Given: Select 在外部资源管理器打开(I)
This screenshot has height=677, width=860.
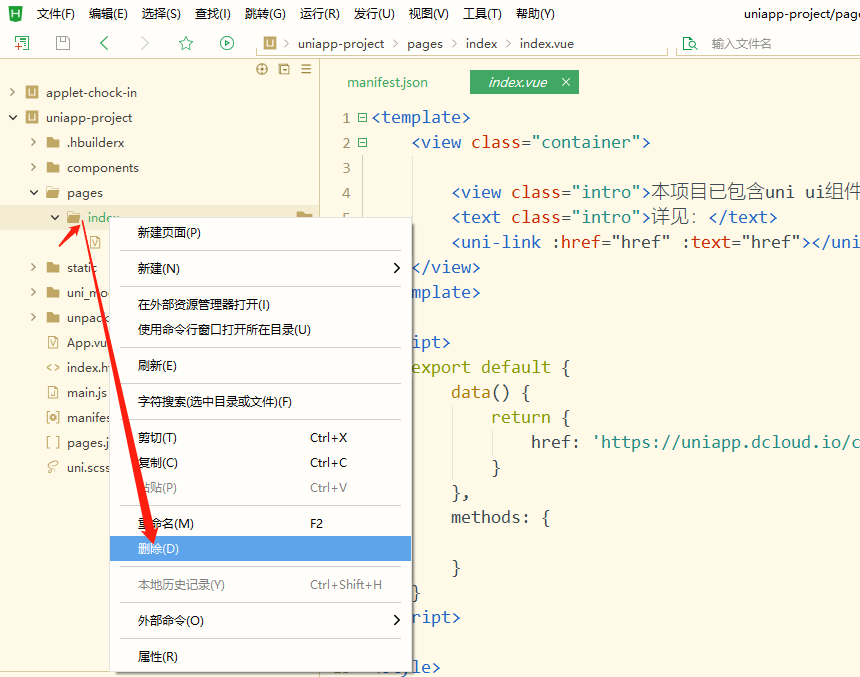Looking at the screenshot, I should (260, 304).
